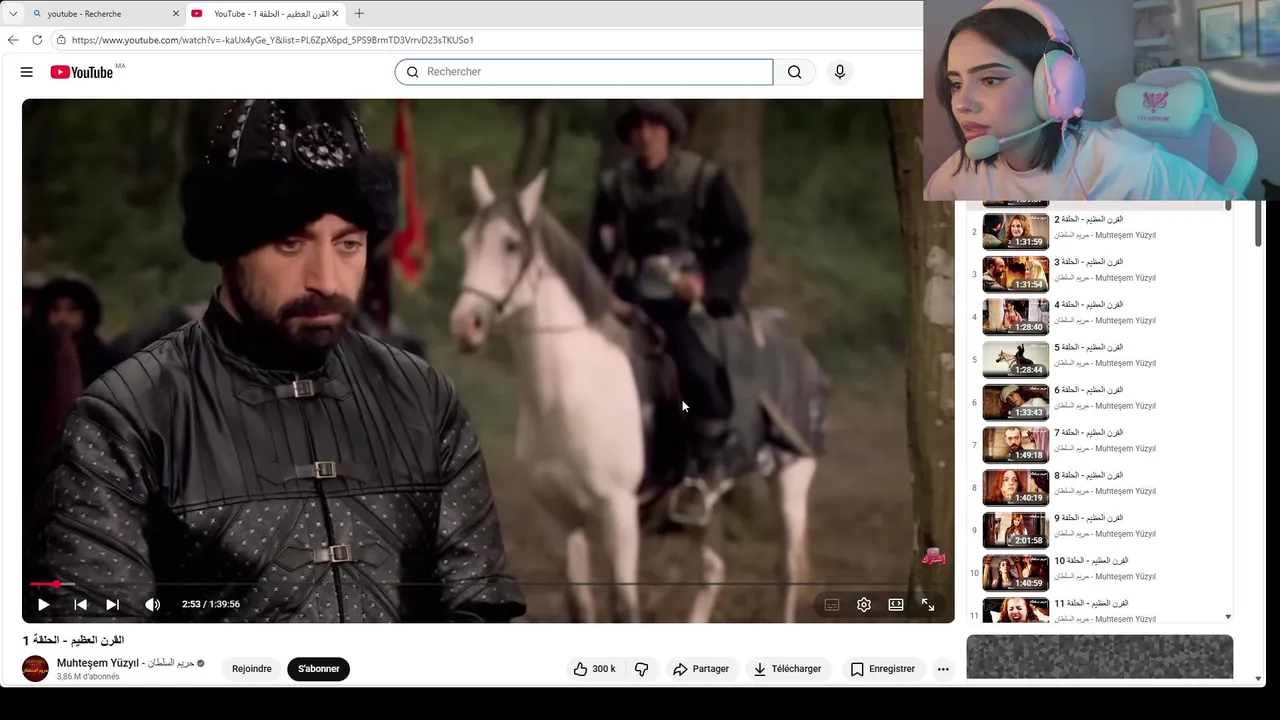View site information icon in address bar
This screenshot has height=720, width=1280.
tap(61, 40)
